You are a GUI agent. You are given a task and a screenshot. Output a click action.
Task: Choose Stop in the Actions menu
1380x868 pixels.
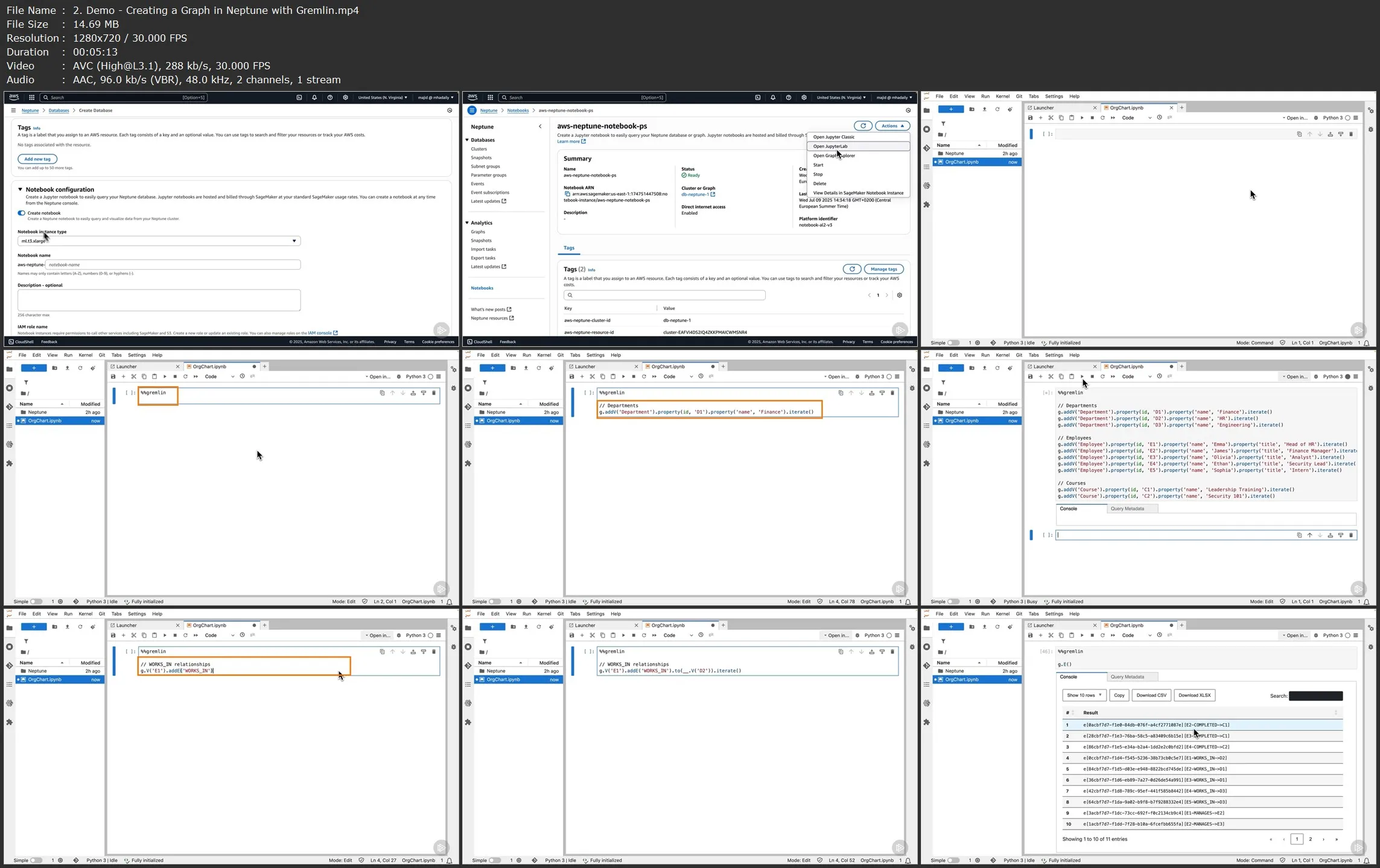[x=858, y=174]
